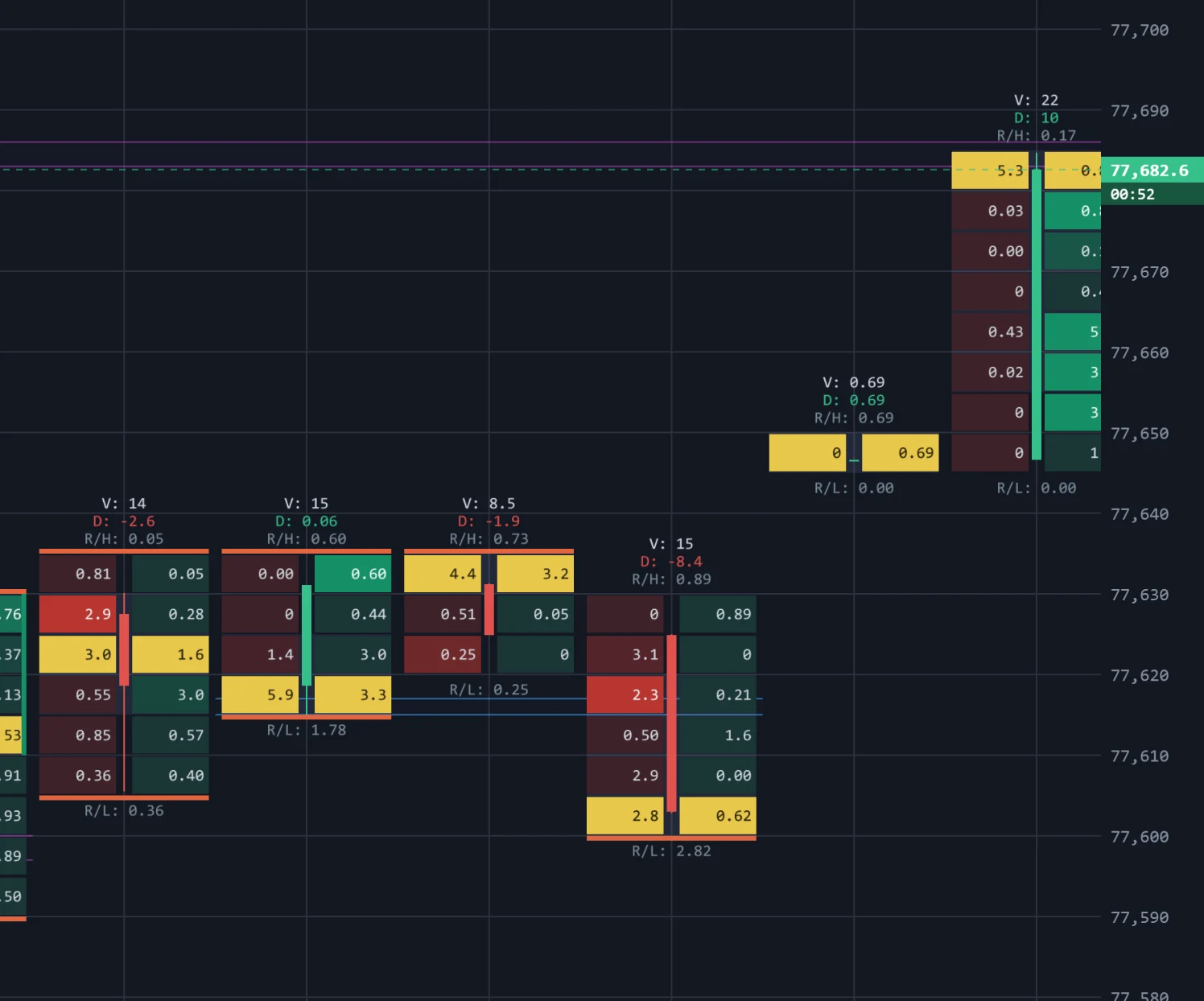Screen dimensions: 1204x1001
Task: Click the yellow 4.4 cell
Action: (x=443, y=574)
